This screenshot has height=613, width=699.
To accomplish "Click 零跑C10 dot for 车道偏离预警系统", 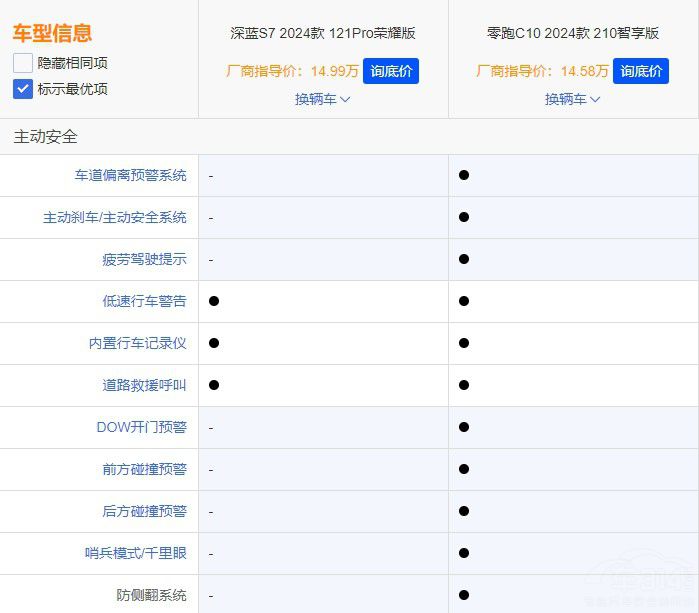I will point(464,175).
